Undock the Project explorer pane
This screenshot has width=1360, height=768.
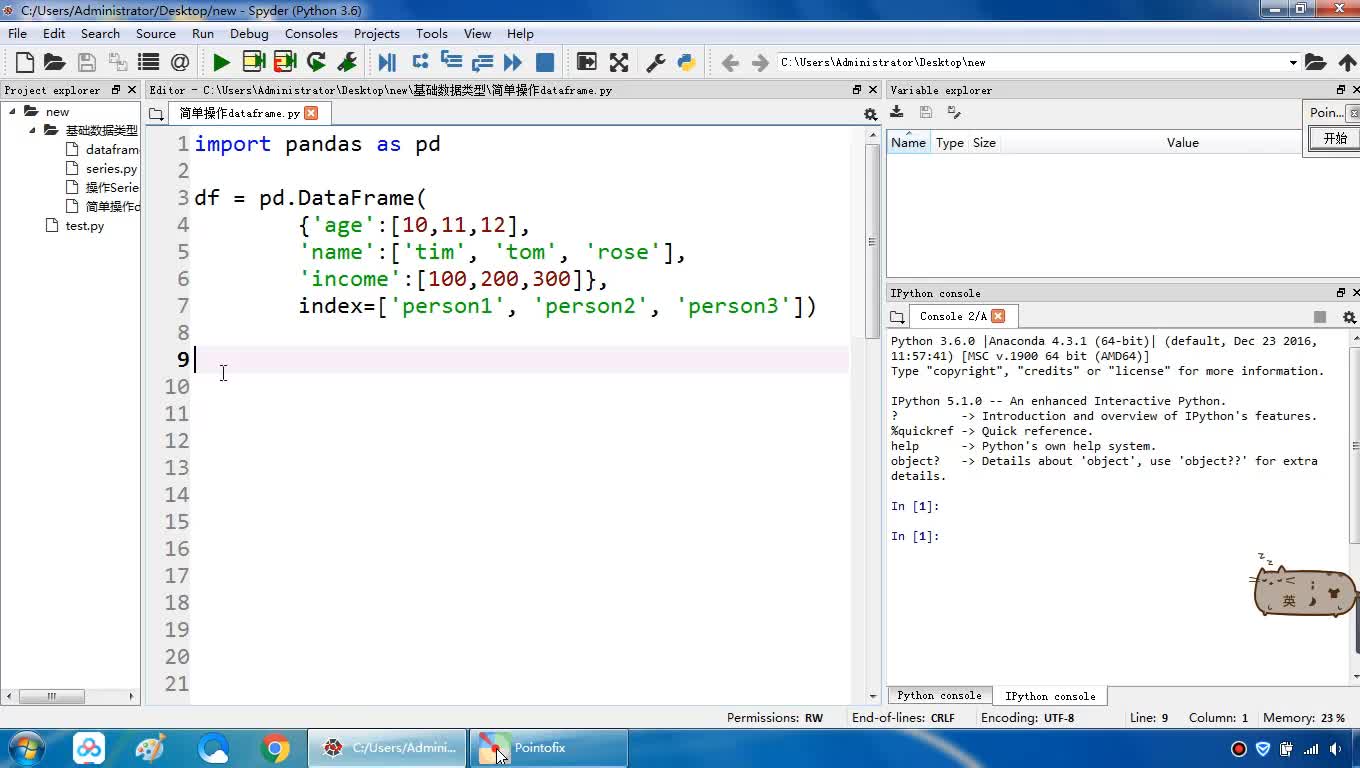[116, 90]
